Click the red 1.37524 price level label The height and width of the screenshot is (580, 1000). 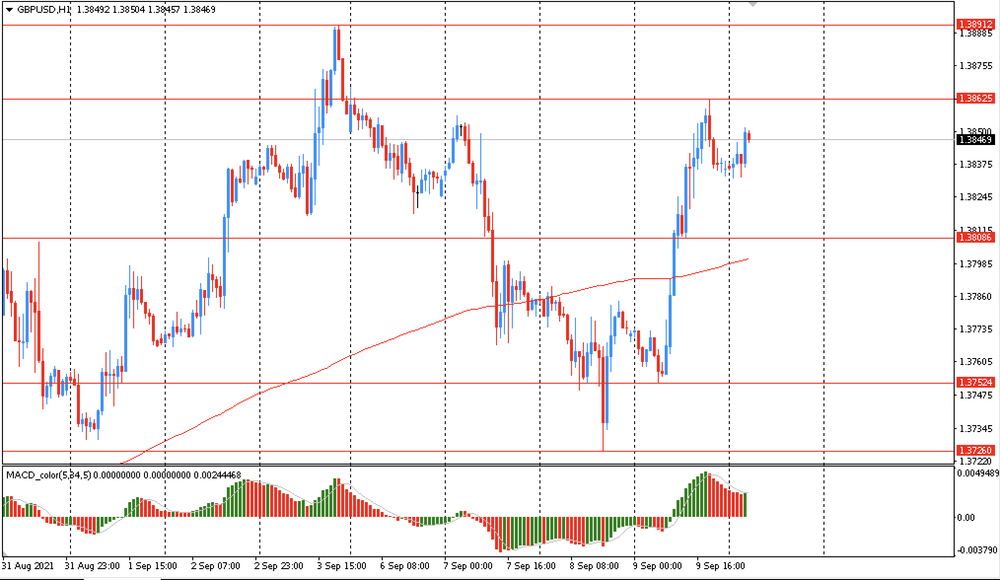976,382
